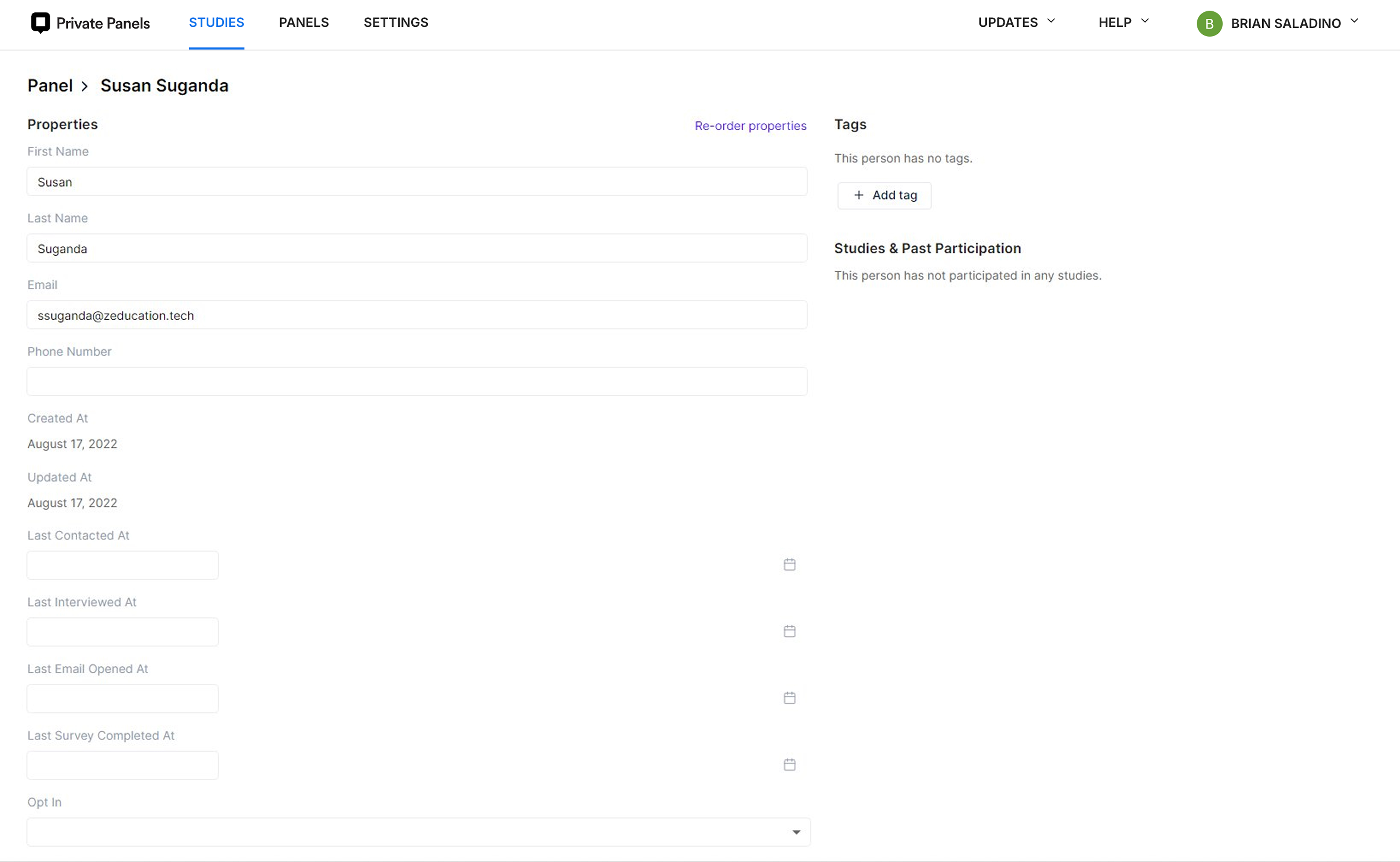Click the breadcrumb arrow after Panel

[x=84, y=86]
